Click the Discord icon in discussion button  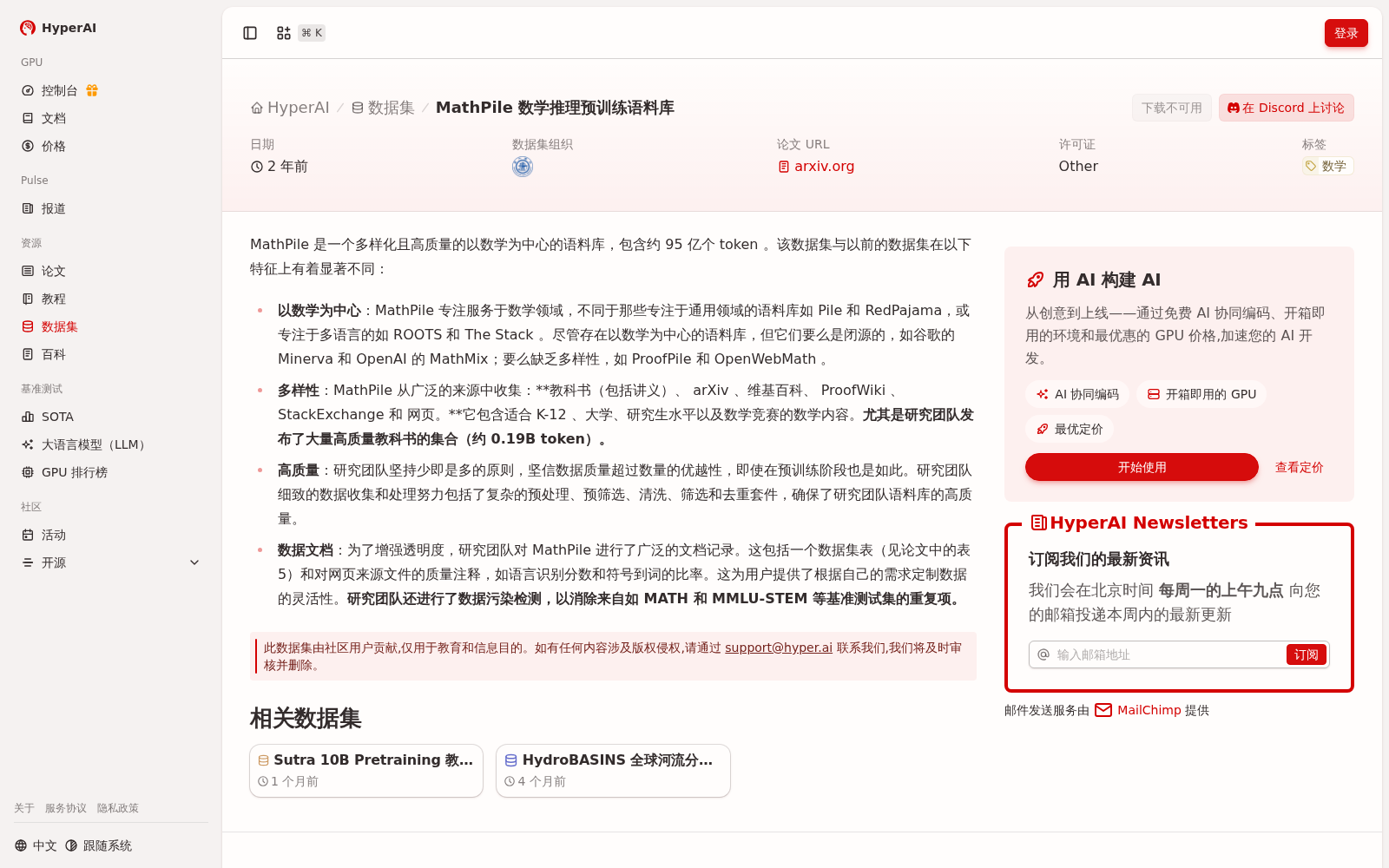pyautogui.click(x=1233, y=108)
